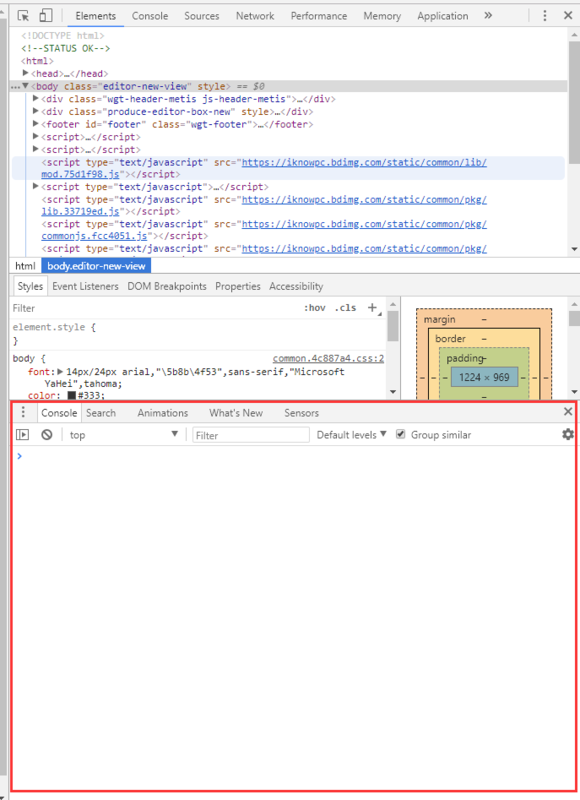580x800 pixels.
Task: Select body.editor-new-view breadcrumb
Action: pyautogui.click(x=96, y=266)
